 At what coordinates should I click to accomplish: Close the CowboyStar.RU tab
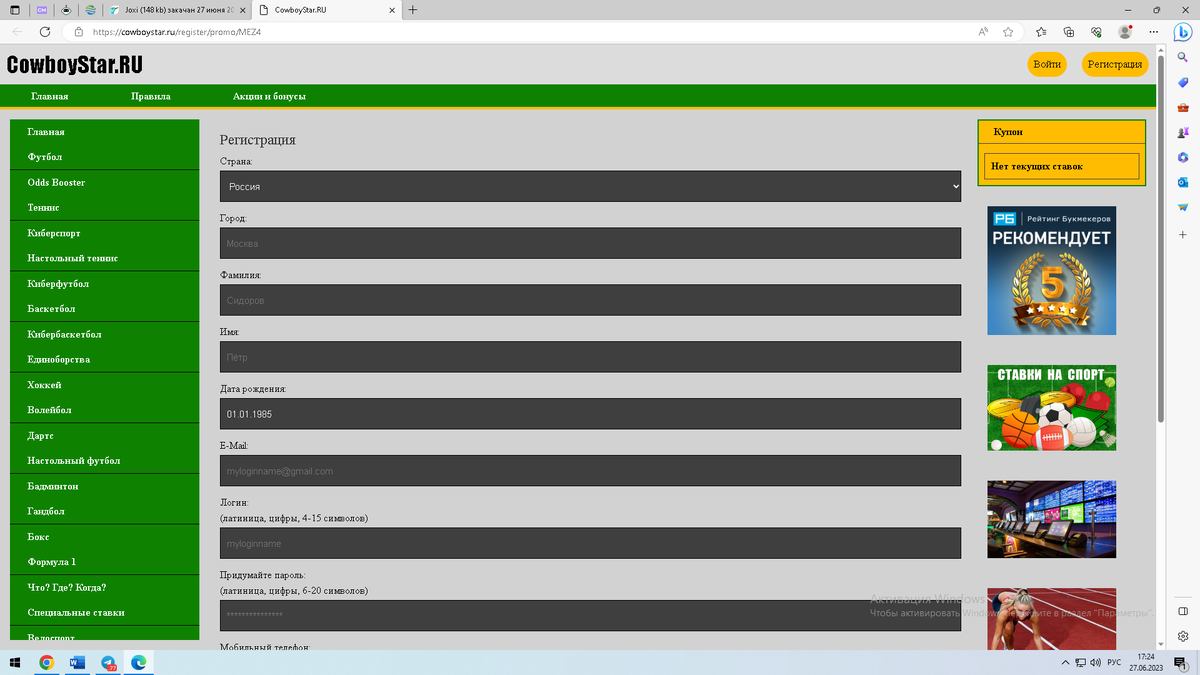(x=391, y=10)
